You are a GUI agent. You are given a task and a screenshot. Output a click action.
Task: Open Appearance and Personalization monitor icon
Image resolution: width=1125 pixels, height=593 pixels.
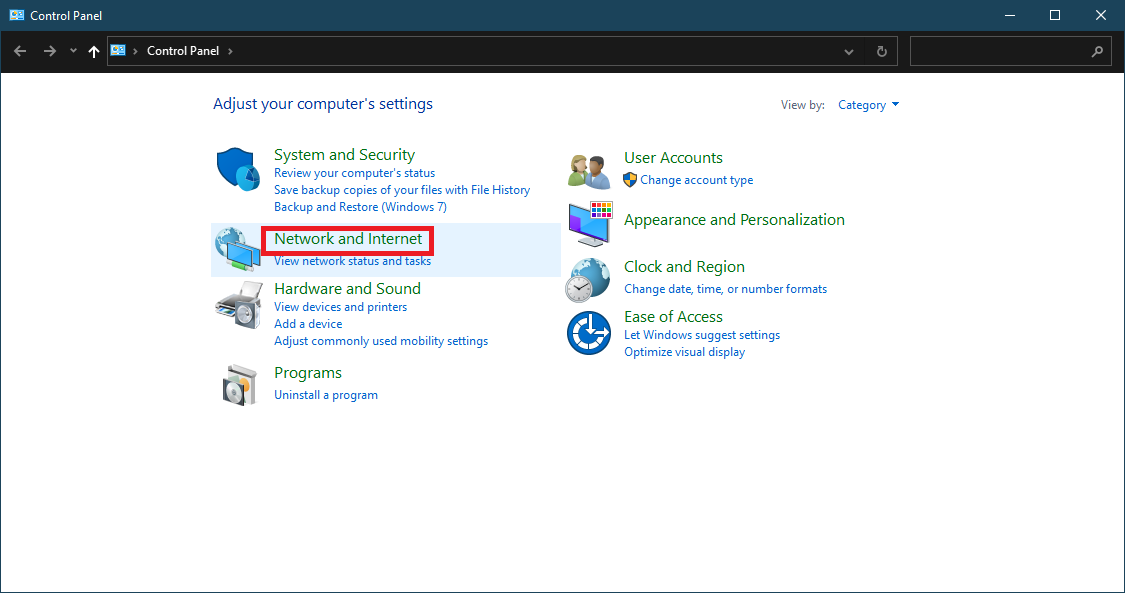[590, 223]
